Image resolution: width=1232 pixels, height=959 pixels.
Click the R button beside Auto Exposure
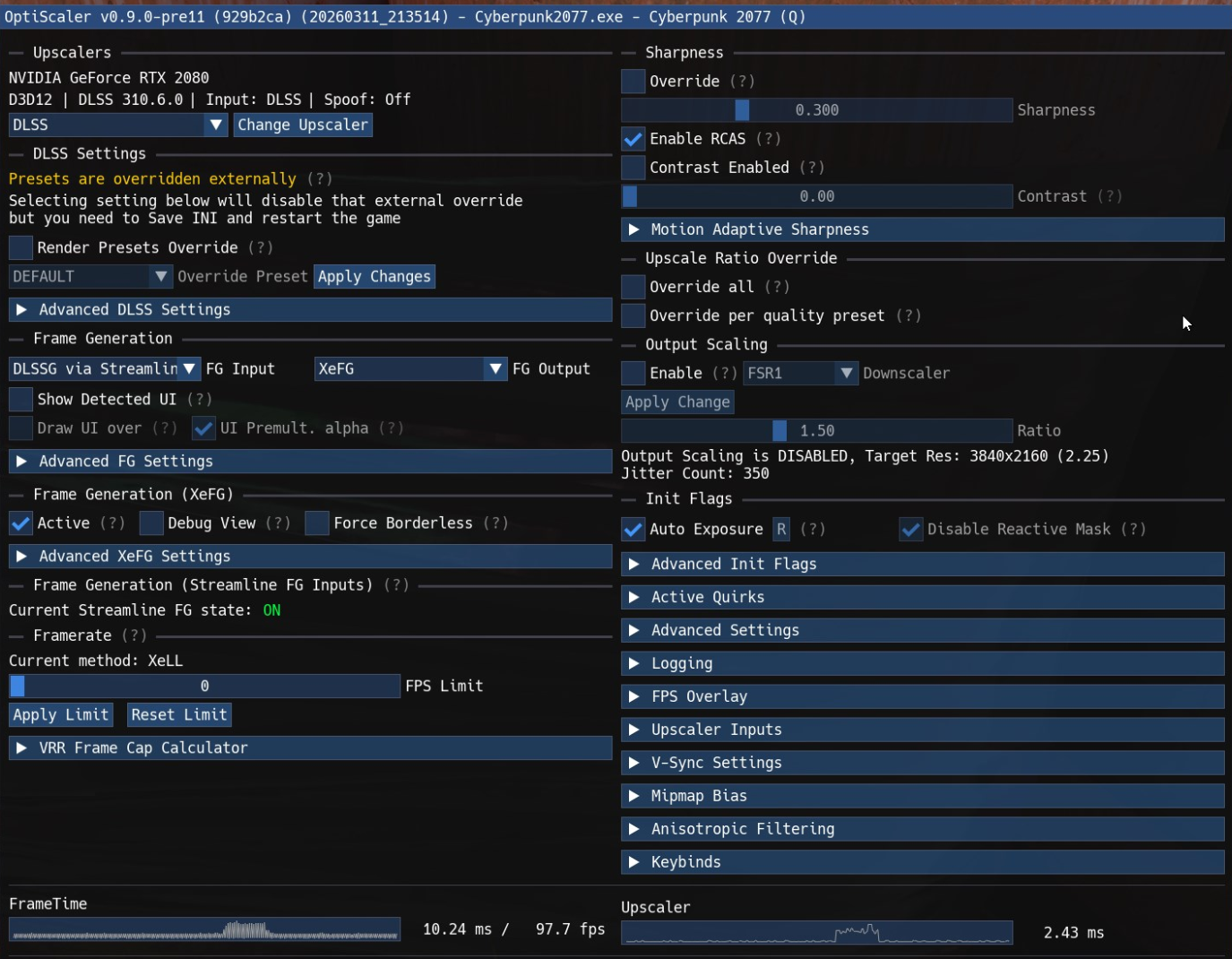pyautogui.click(x=781, y=530)
